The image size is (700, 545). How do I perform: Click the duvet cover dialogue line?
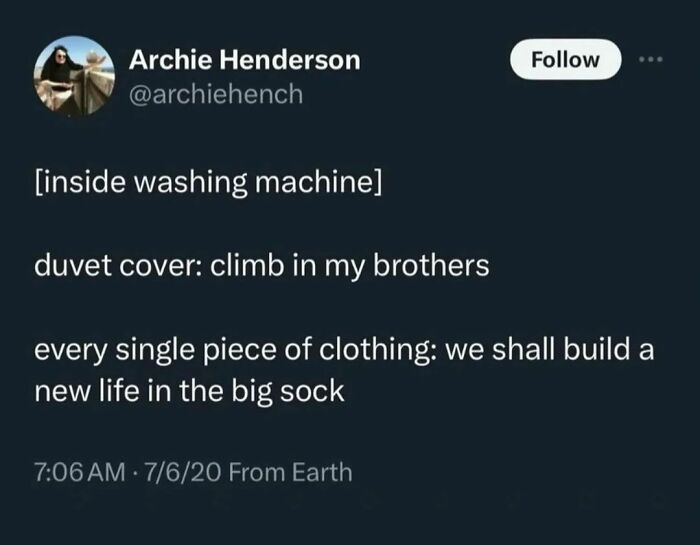(x=262, y=266)
